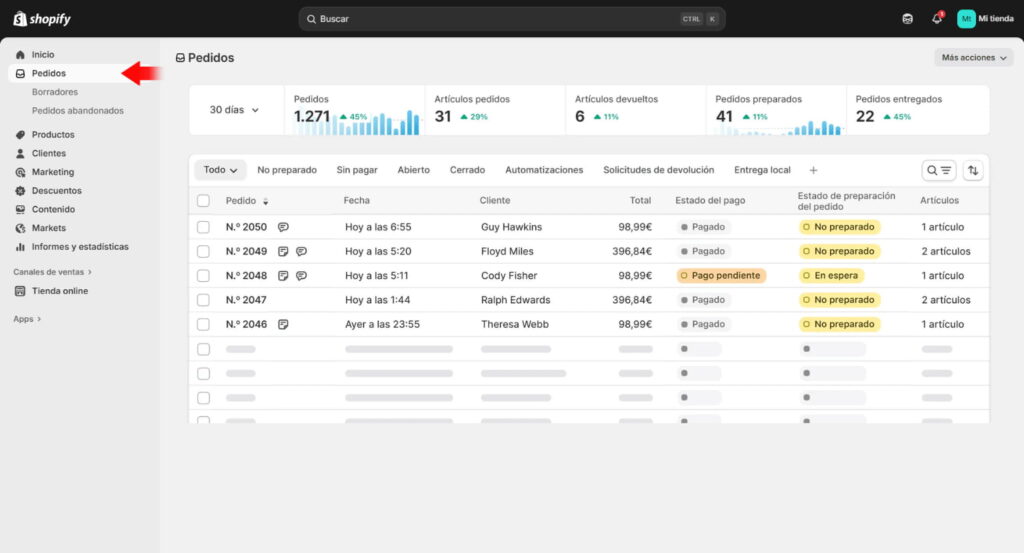This screenshot has height=553, width=1024.
Task: Open Informes y estadísticas section
Action: tap(79, 247)
